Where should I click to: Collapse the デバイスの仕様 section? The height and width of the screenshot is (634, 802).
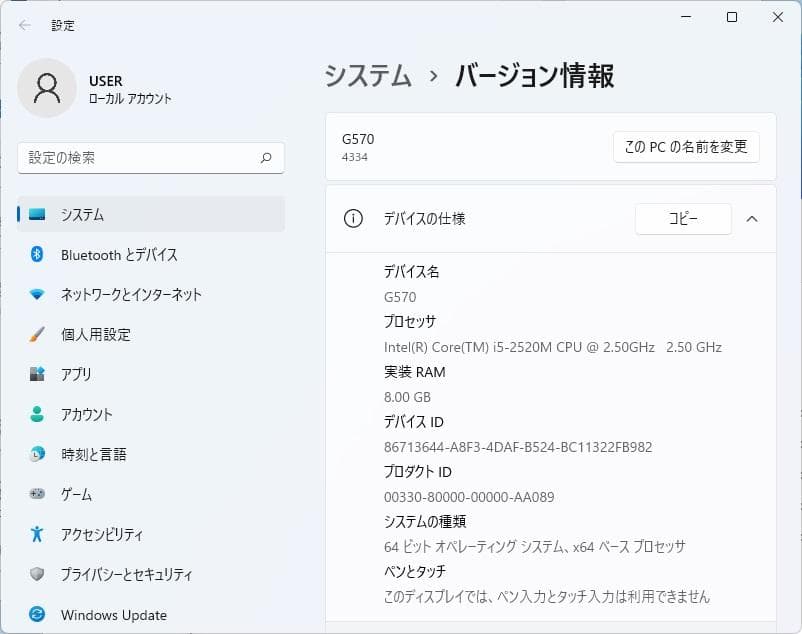(x=753, y=218)
